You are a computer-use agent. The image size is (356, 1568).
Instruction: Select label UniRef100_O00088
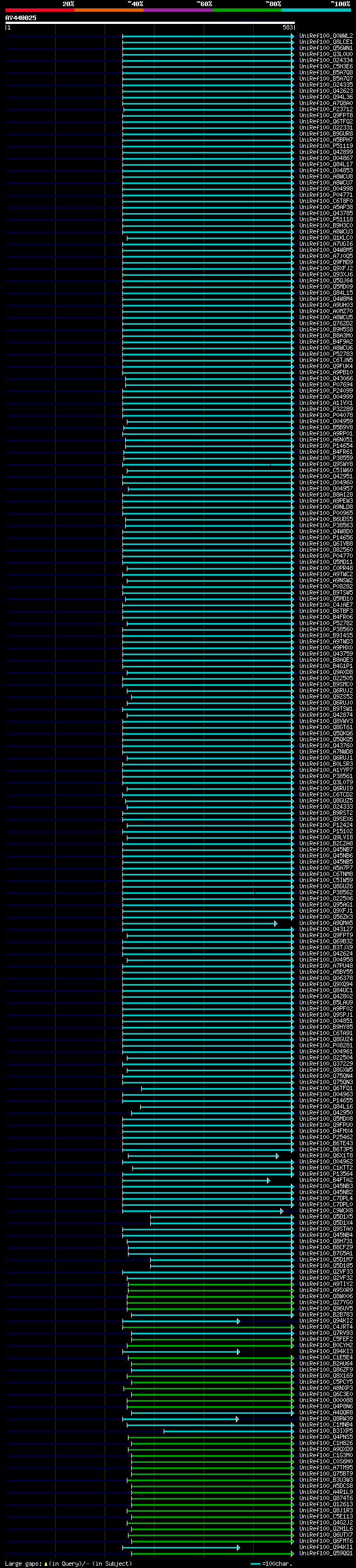click(326, 1400)
